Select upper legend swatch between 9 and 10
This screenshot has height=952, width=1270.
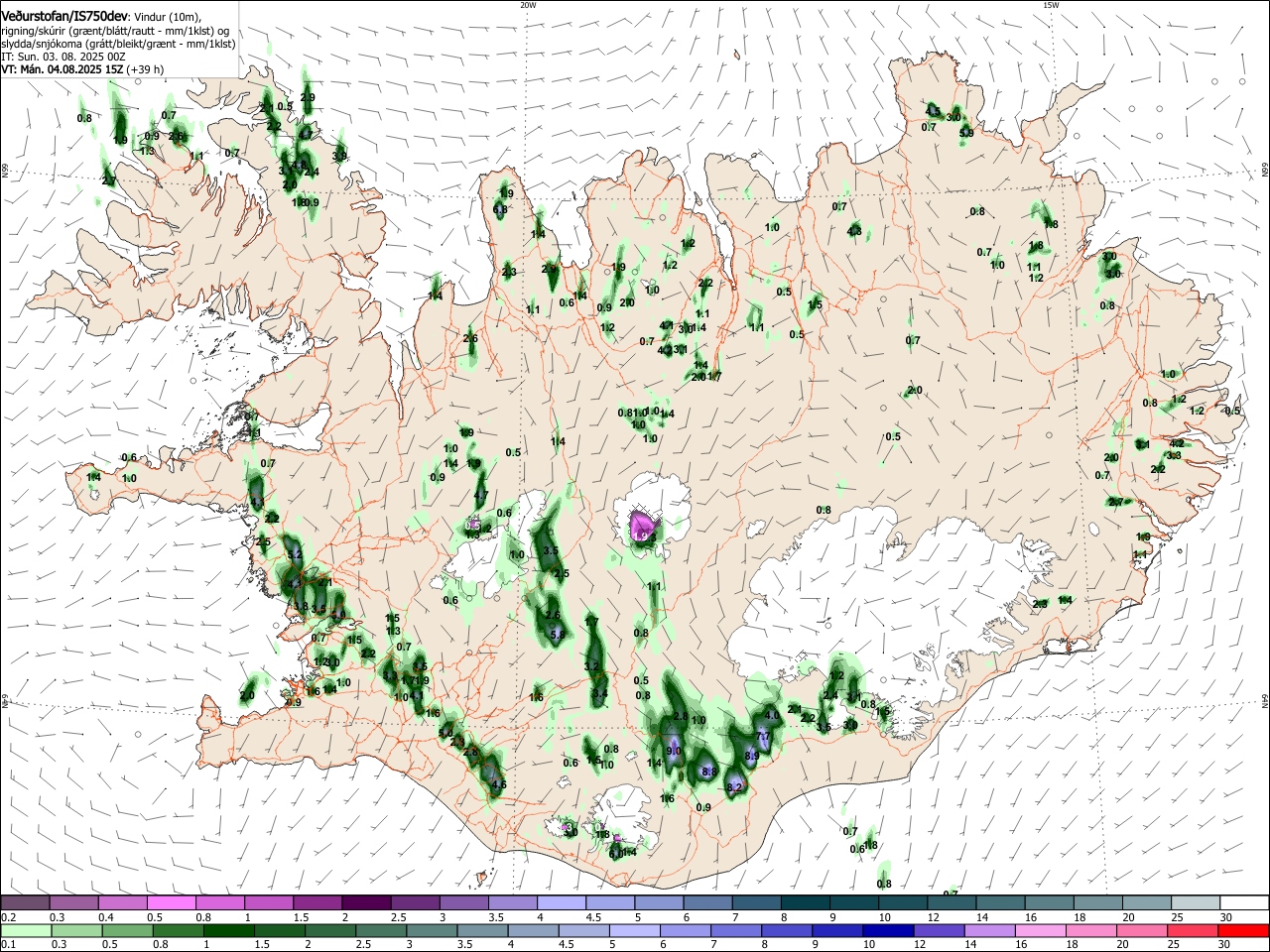853,903
